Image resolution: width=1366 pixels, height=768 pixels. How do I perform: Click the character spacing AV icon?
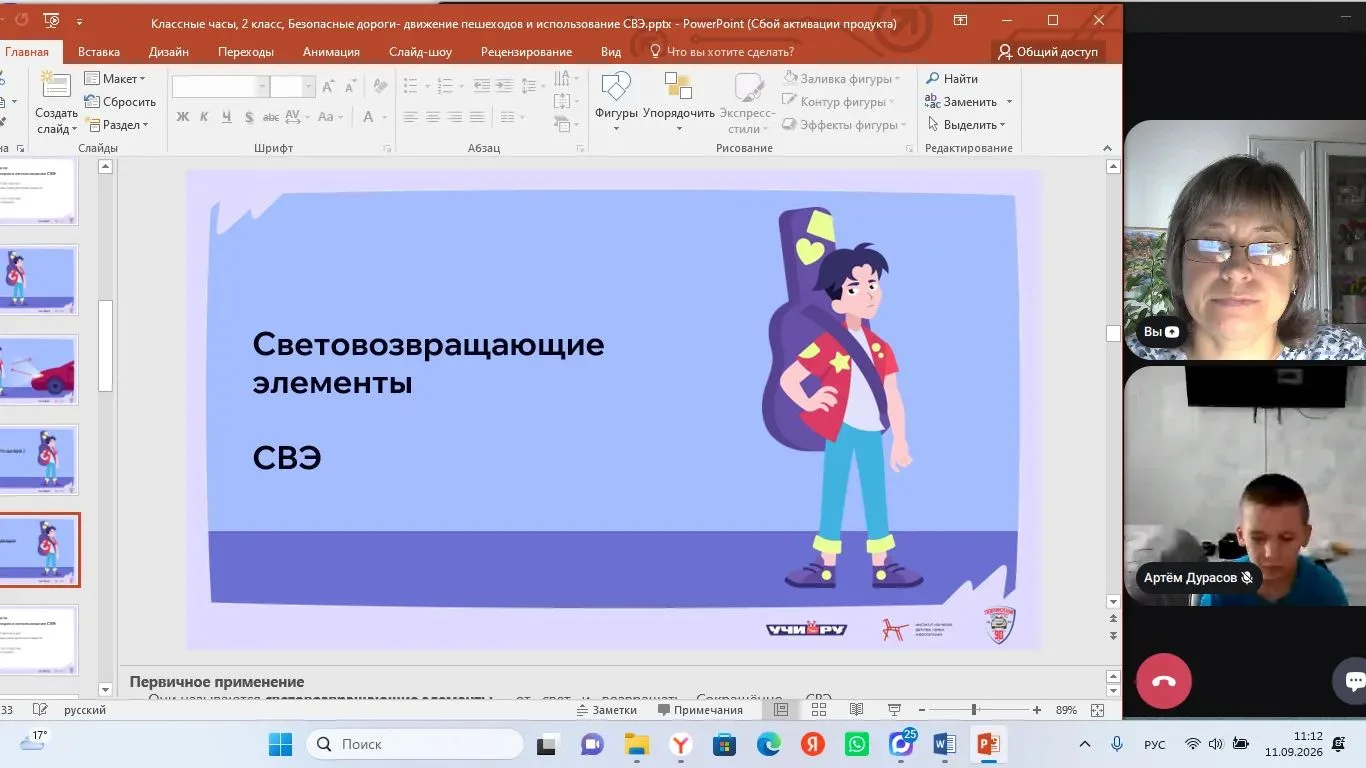coord(295,117)
